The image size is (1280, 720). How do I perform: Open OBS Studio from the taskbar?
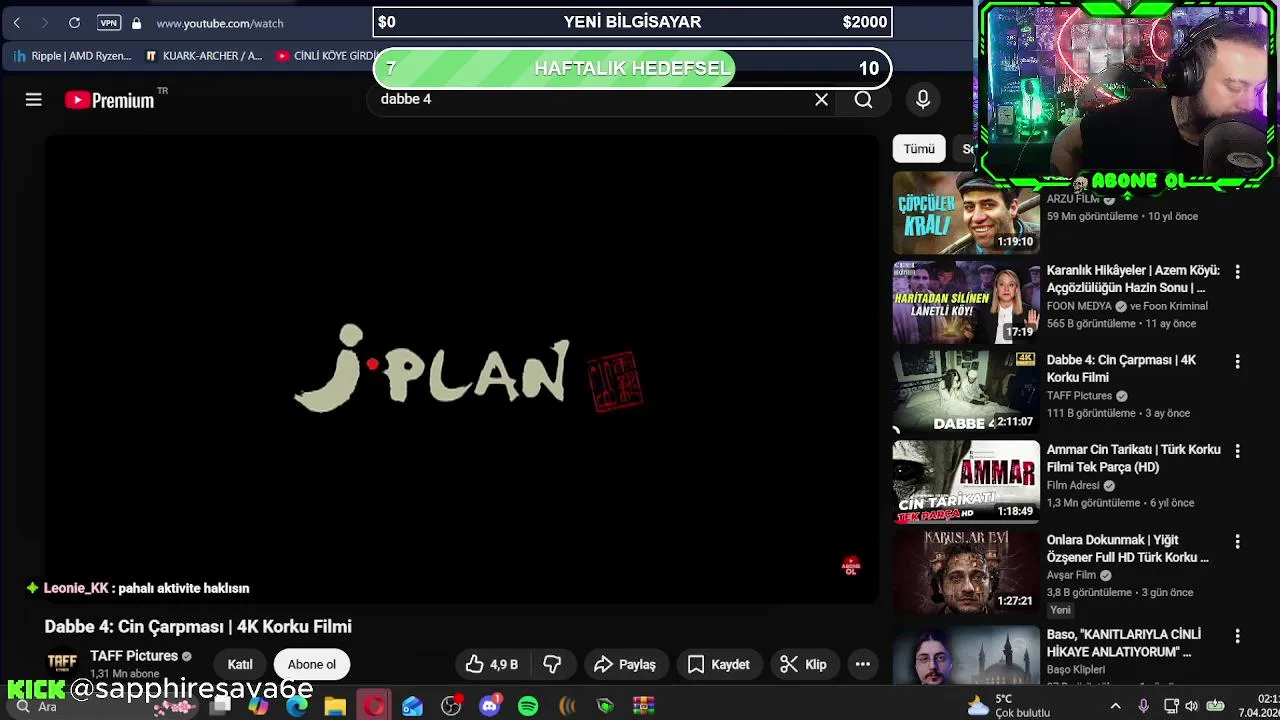click(451, 707)
